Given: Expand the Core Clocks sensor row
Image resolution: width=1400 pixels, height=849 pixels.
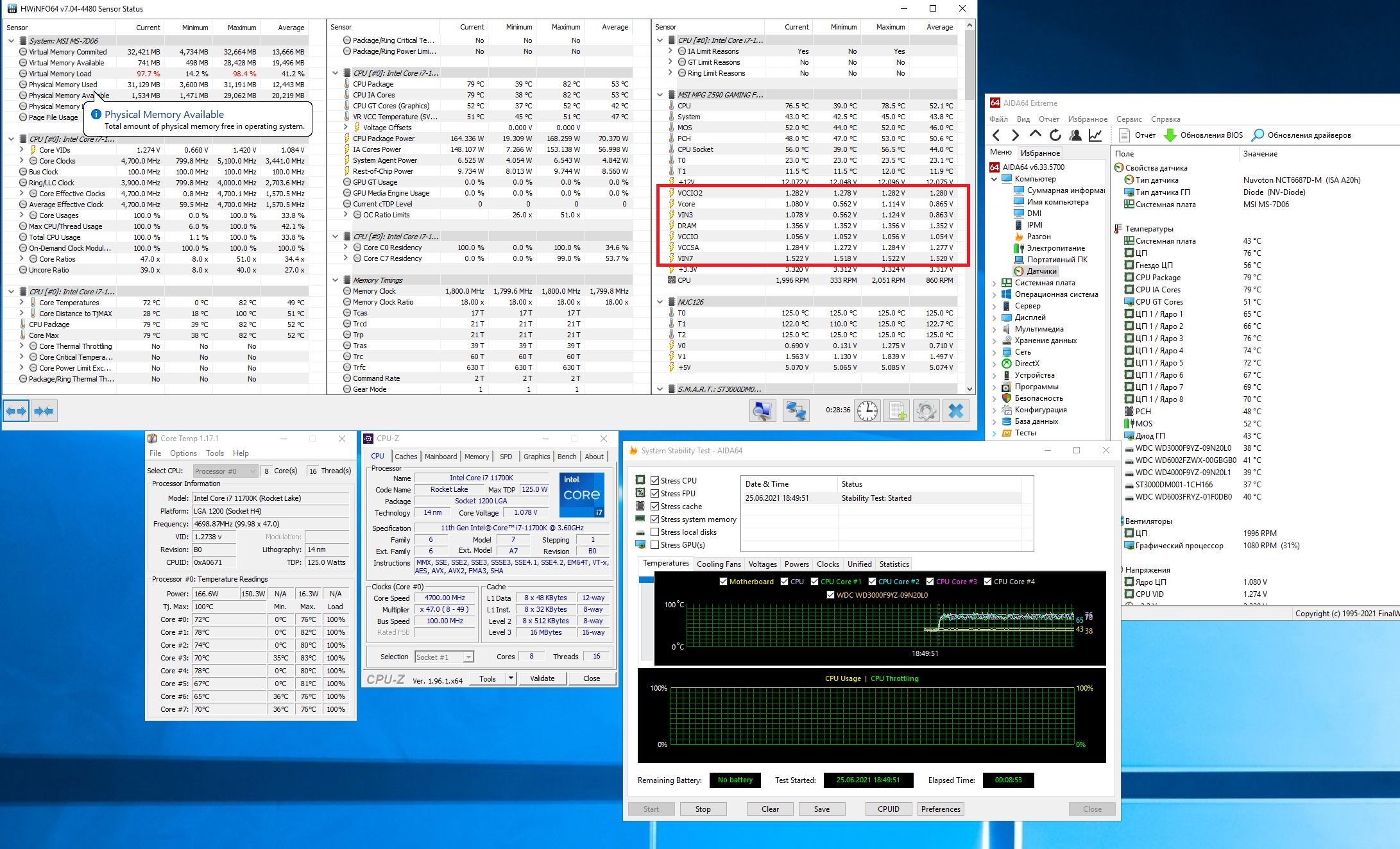Looking at the screenshot, I should (22, 161).
